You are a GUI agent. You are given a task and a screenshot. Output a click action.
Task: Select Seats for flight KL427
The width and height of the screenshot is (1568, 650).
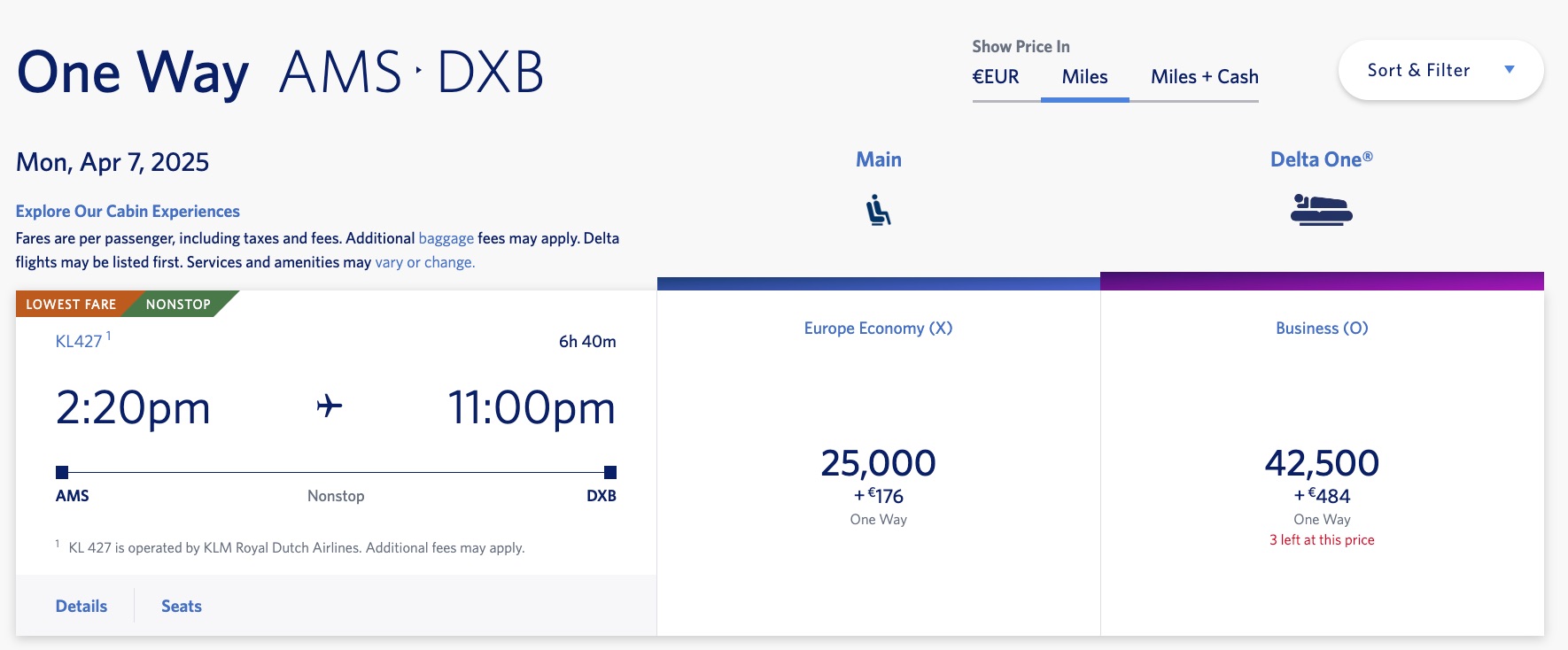181,606
